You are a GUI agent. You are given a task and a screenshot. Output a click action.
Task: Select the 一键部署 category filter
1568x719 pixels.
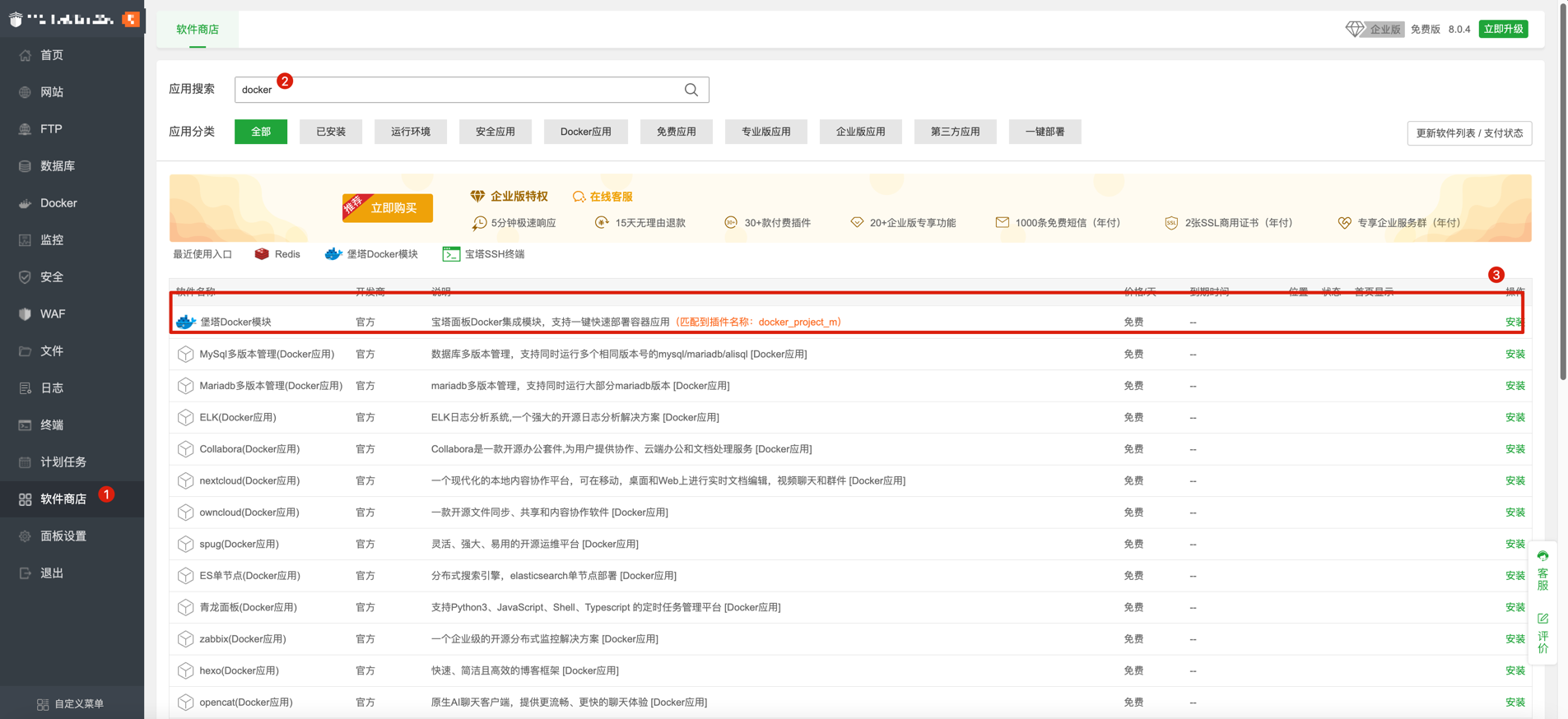tap(1045, 132)
